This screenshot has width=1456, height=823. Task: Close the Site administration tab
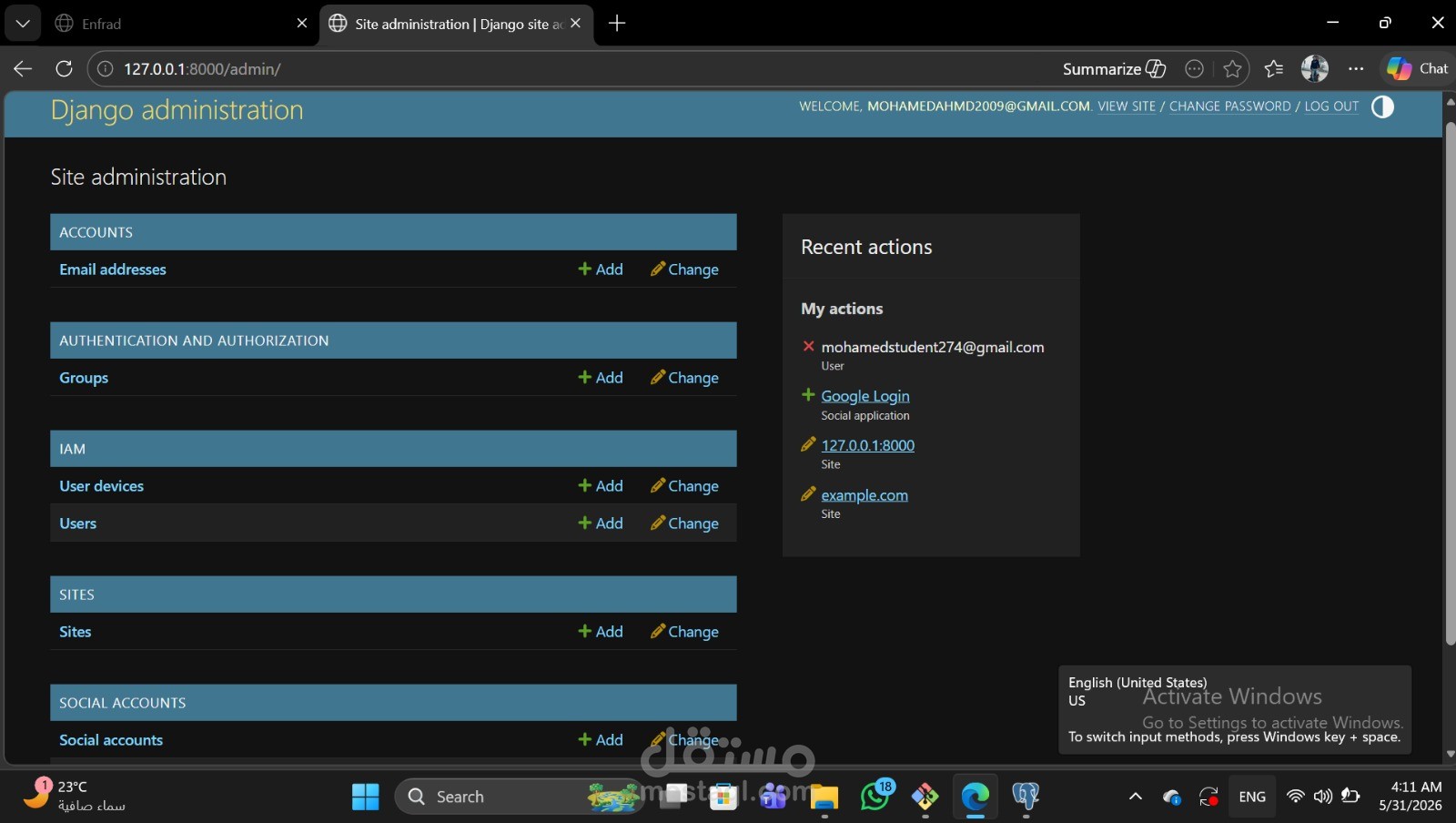[x=575, y=24]
